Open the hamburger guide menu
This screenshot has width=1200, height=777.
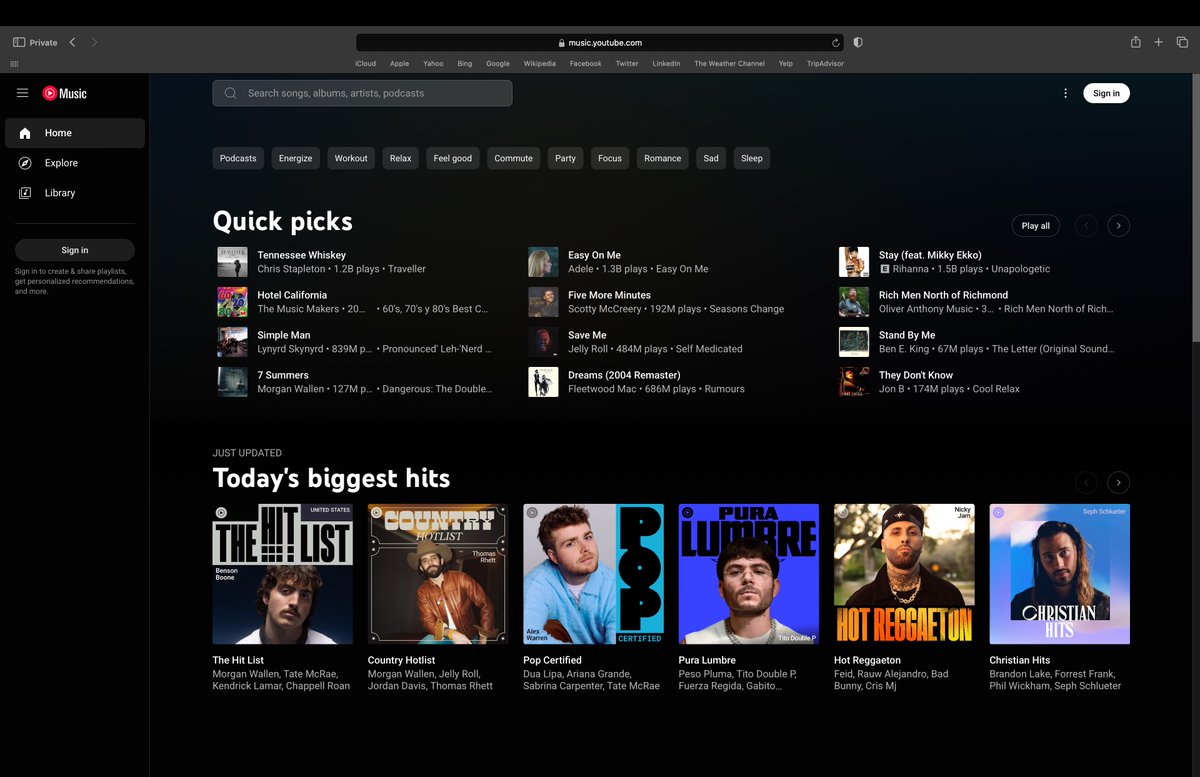22,93
